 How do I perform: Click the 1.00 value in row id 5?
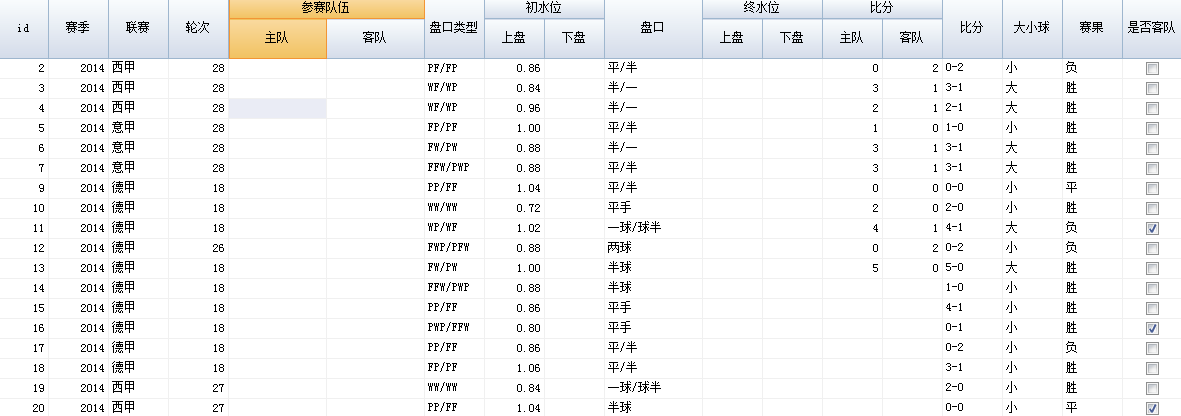pos(514,129)
